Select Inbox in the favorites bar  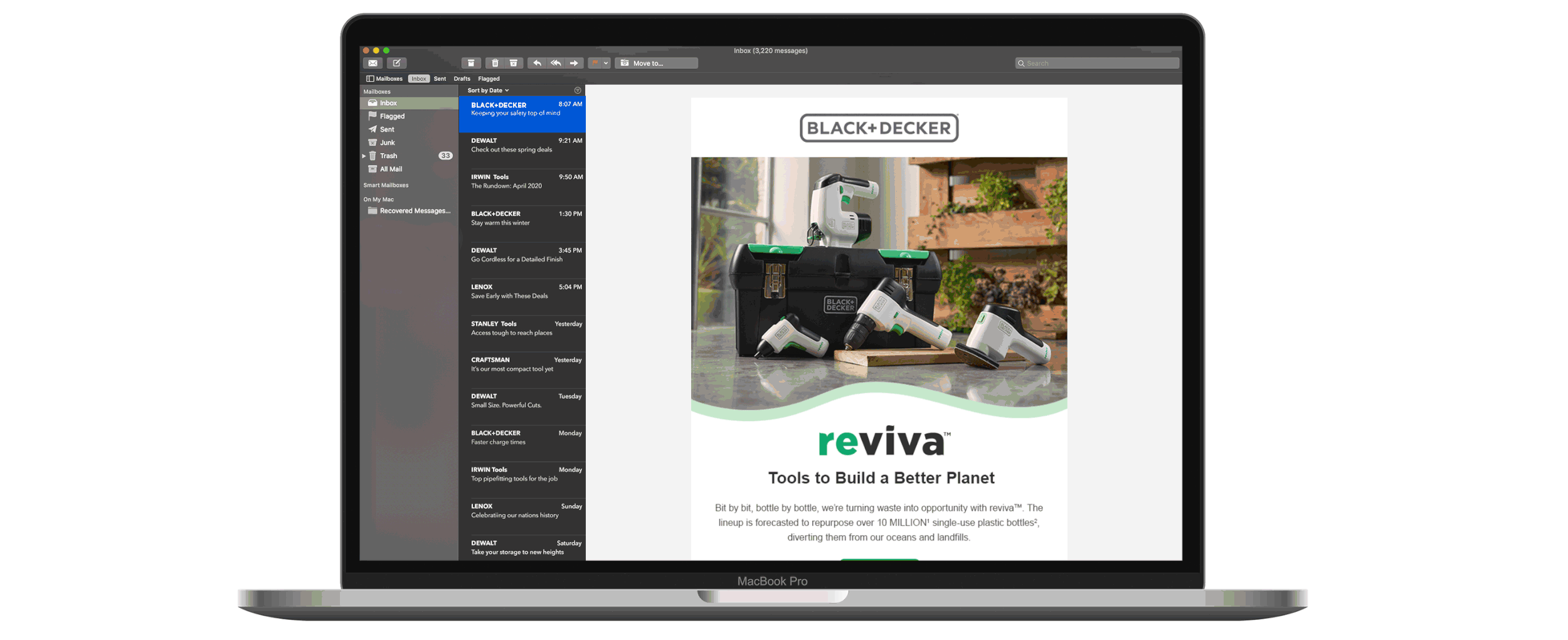[x=418, y=79]
